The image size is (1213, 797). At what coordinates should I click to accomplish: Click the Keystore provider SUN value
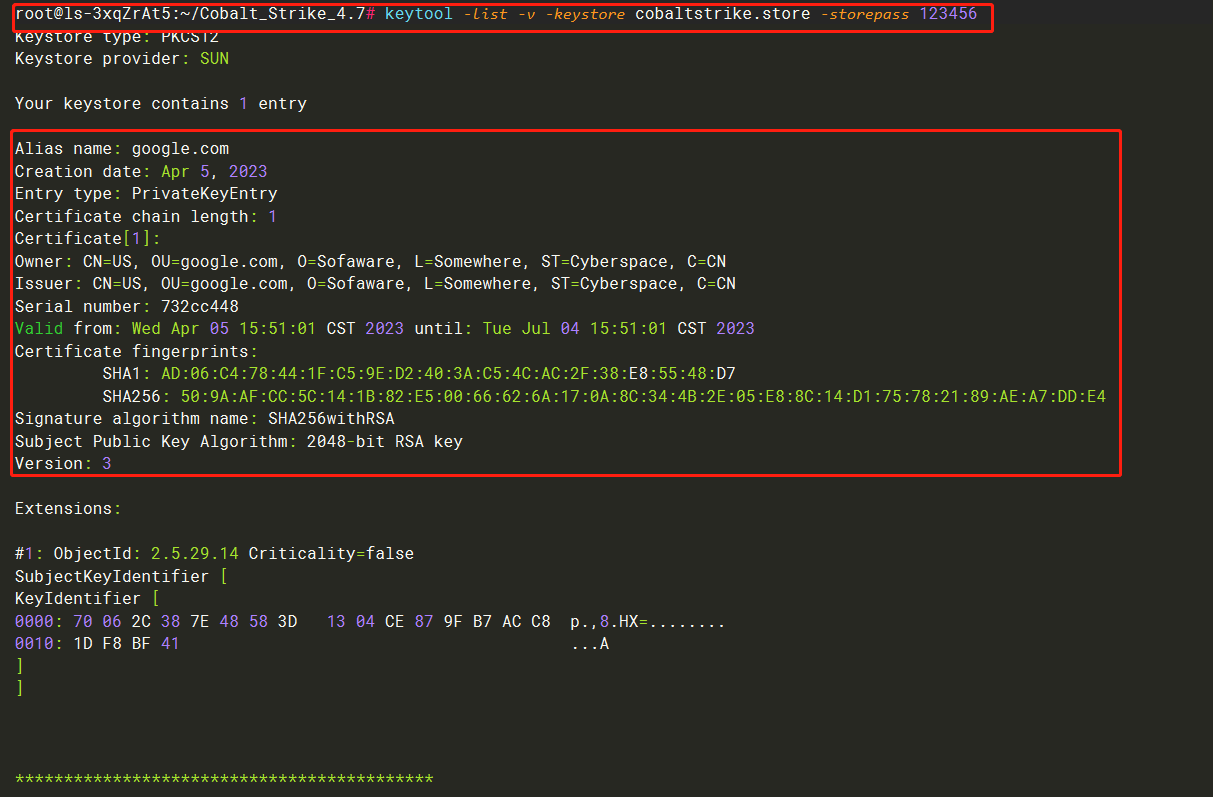point(214,59)
